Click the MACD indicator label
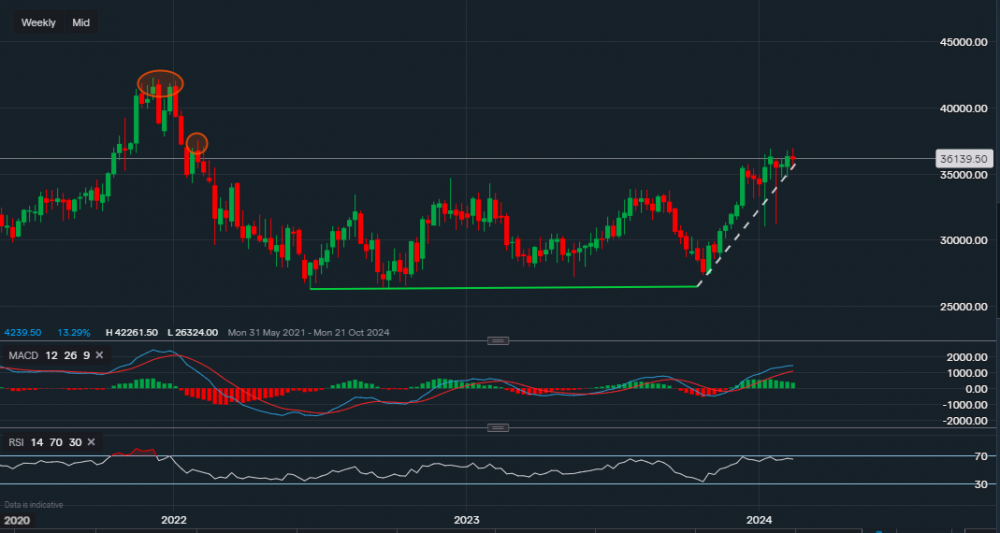The image size is (1000, 533). coord(22,355)
